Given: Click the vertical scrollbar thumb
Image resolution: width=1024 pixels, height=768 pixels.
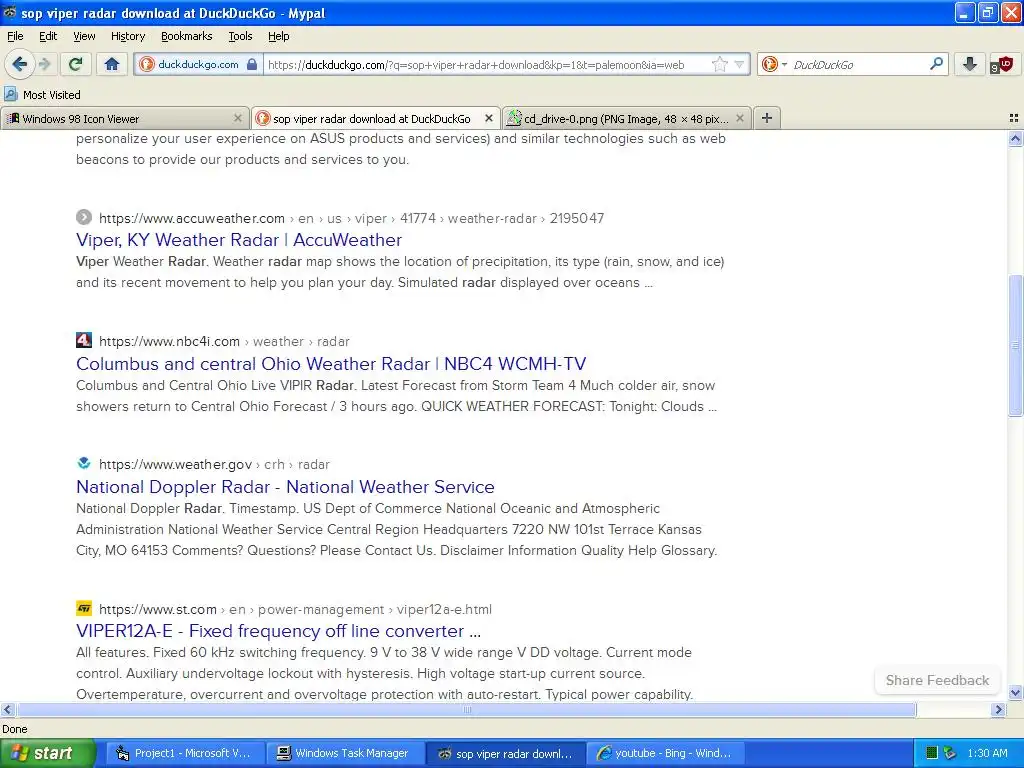Looking at the screenshot, I should [1015, 345].
